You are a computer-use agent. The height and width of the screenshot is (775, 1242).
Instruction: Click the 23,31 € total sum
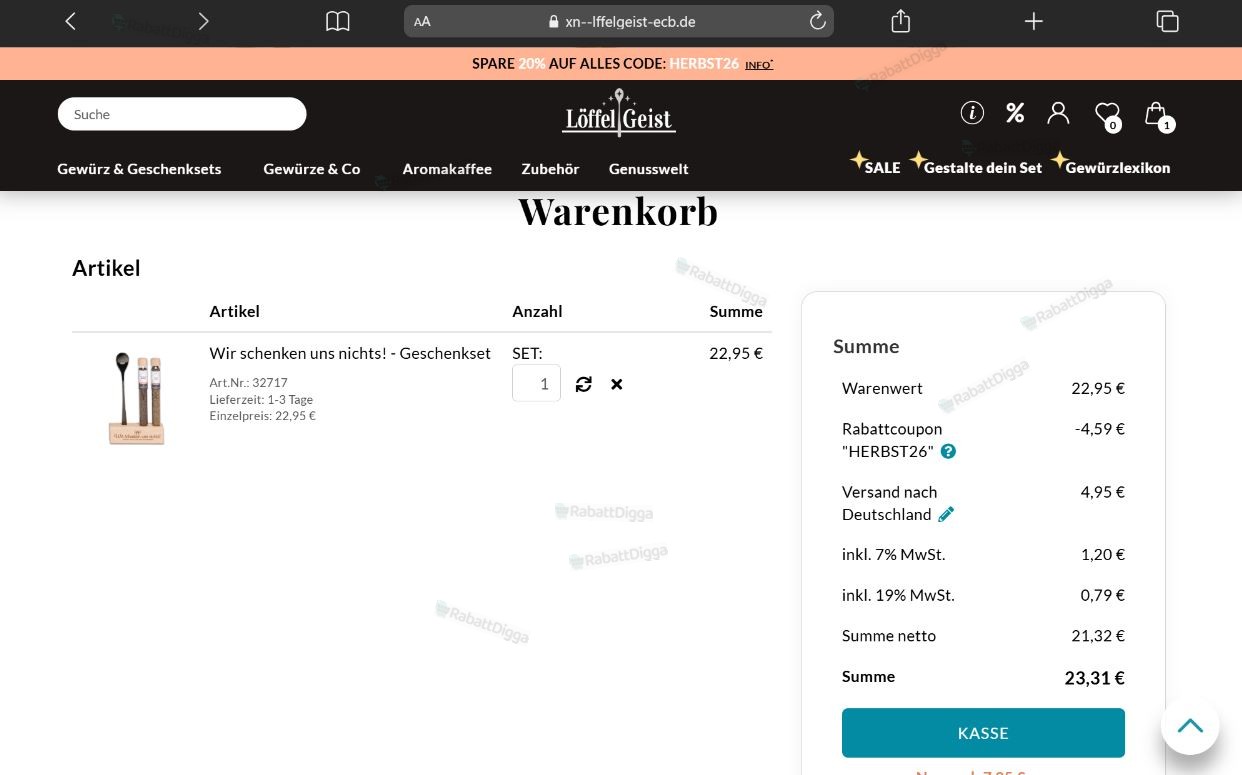[x=1094, y=678]
